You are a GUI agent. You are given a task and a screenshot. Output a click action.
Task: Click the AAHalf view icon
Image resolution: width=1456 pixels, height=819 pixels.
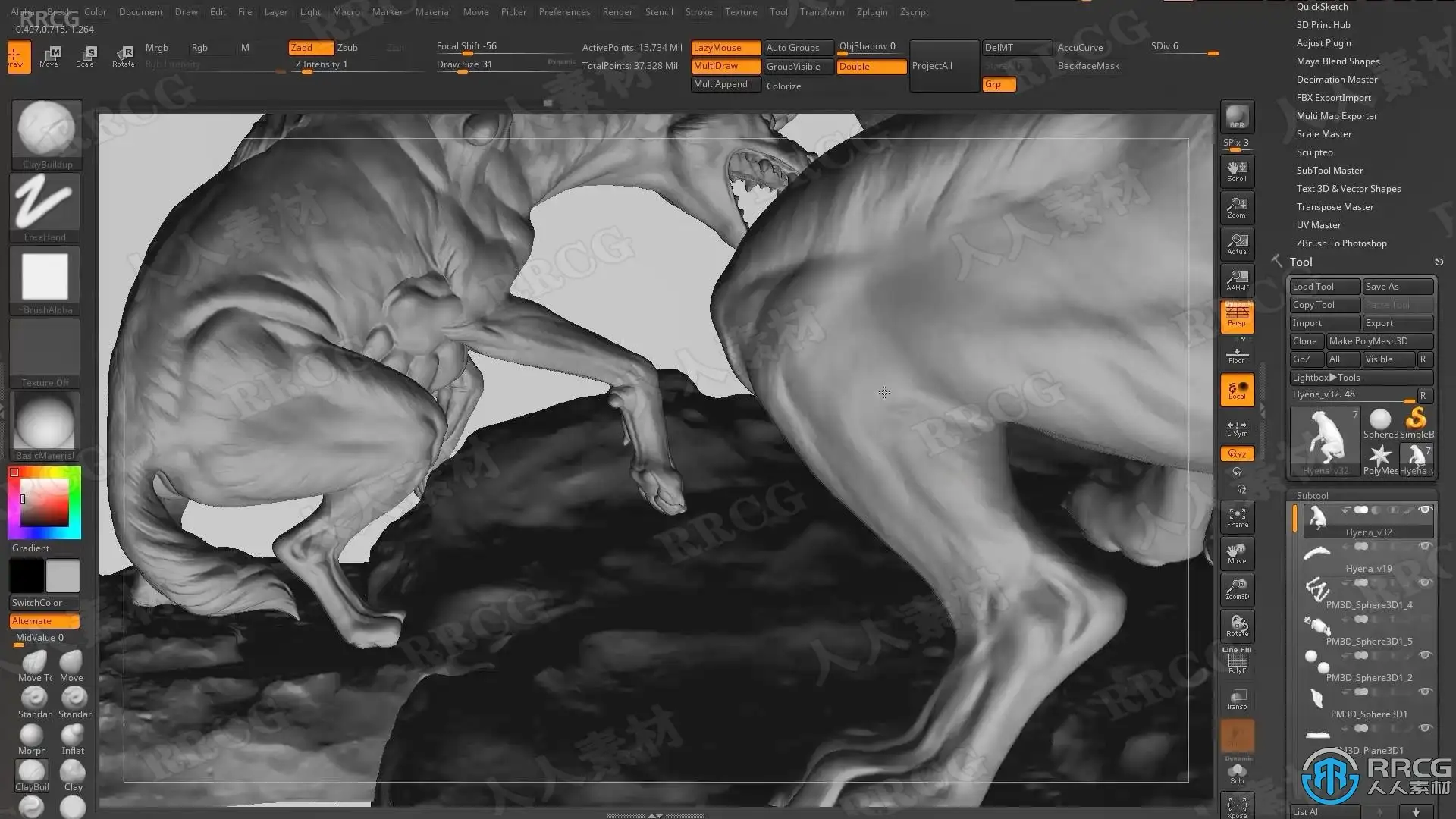[x=1237, y=280]
